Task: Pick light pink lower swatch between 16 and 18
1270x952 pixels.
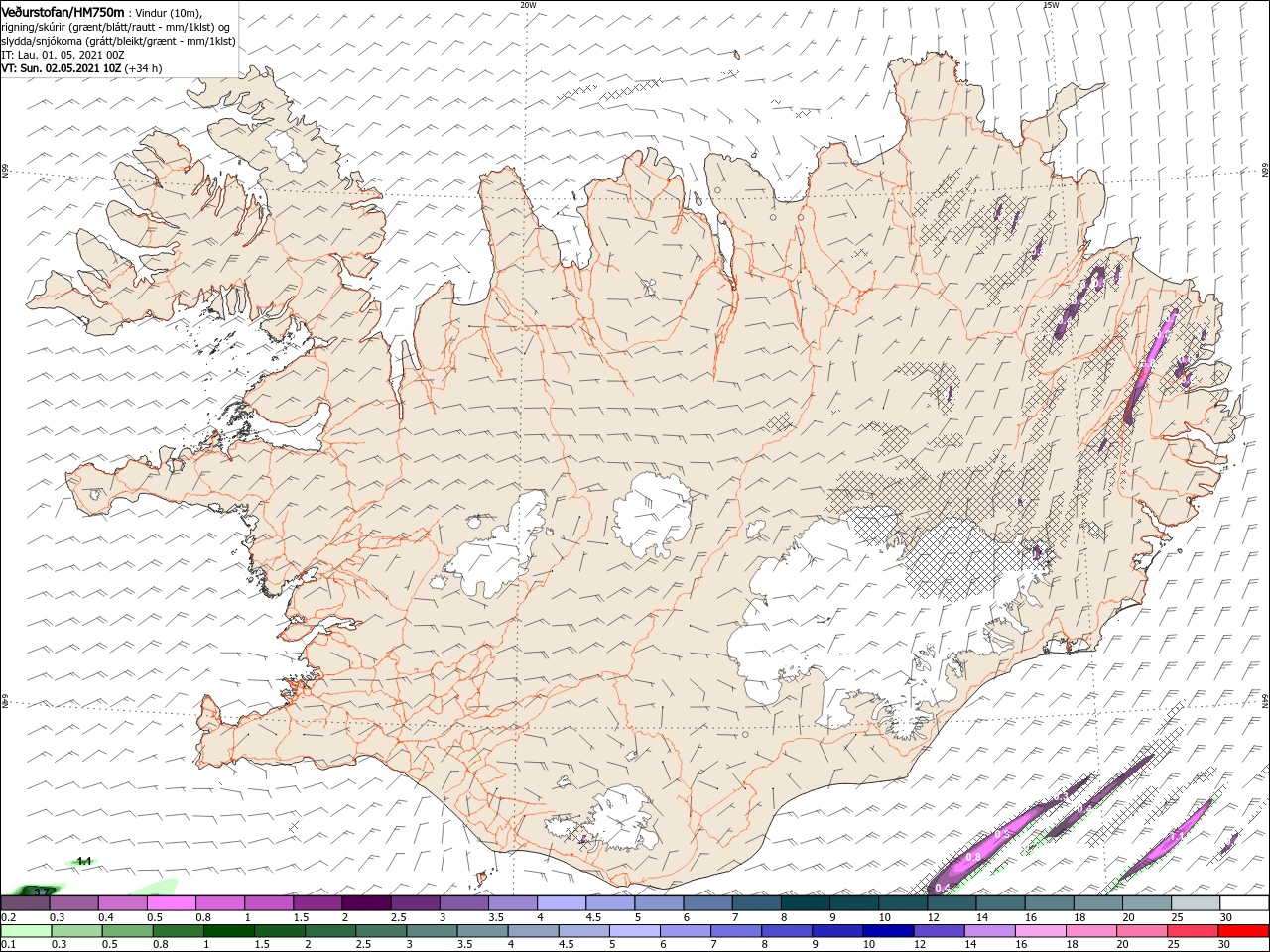Action: [1040, 931]
